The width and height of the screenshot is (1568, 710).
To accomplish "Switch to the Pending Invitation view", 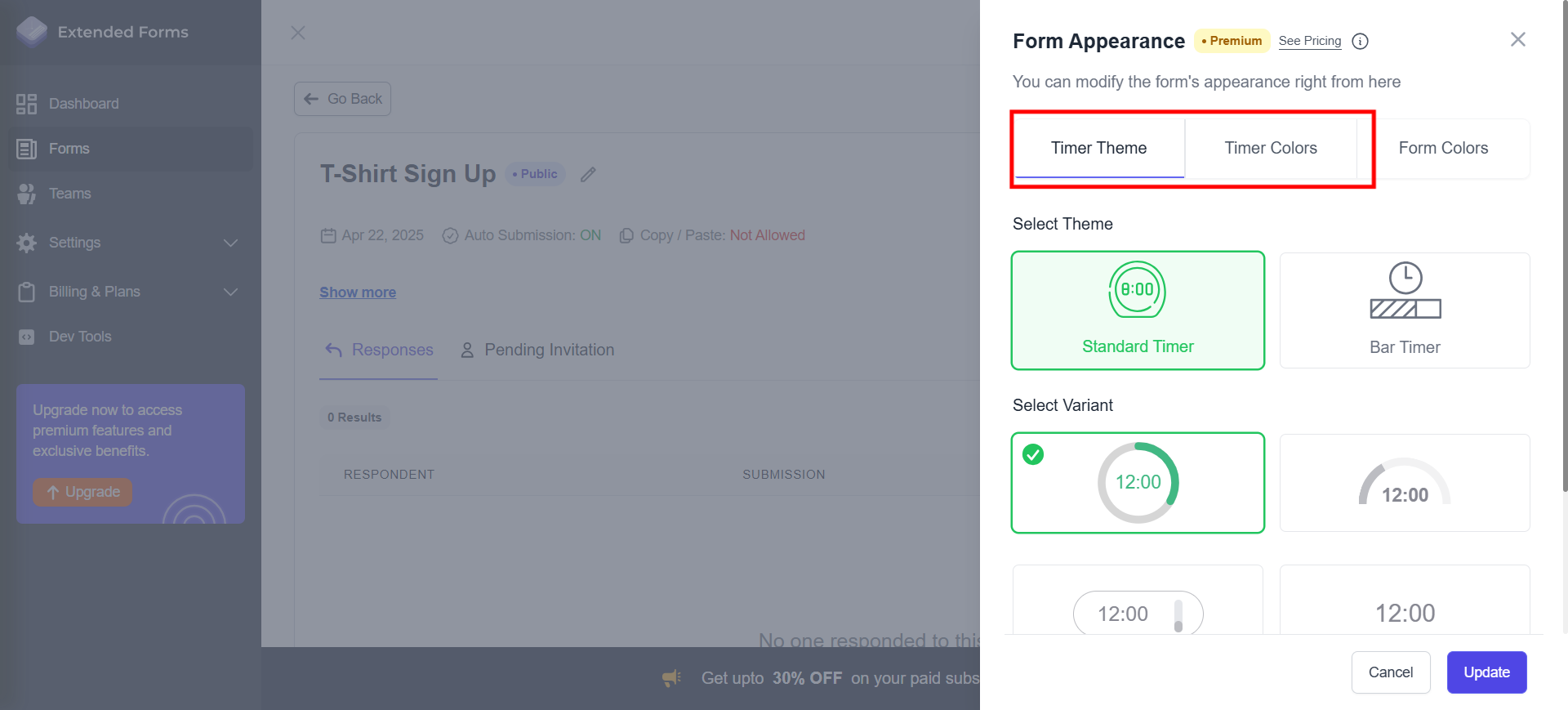I will (x=548, y=350).
